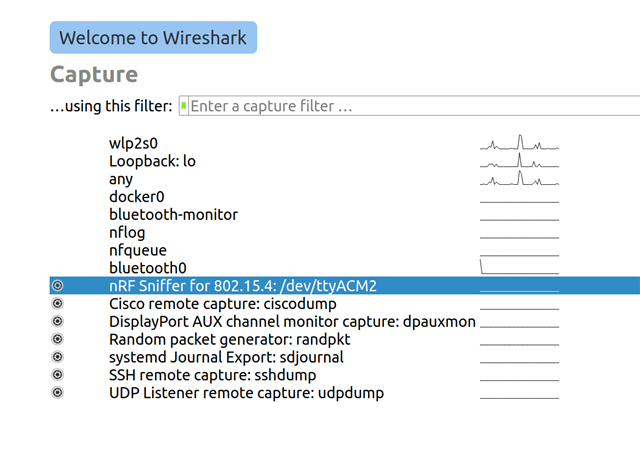Click the bluetooth0 traffic sparkline
This screenshot has width=640, height=453.
pos(520,266)
